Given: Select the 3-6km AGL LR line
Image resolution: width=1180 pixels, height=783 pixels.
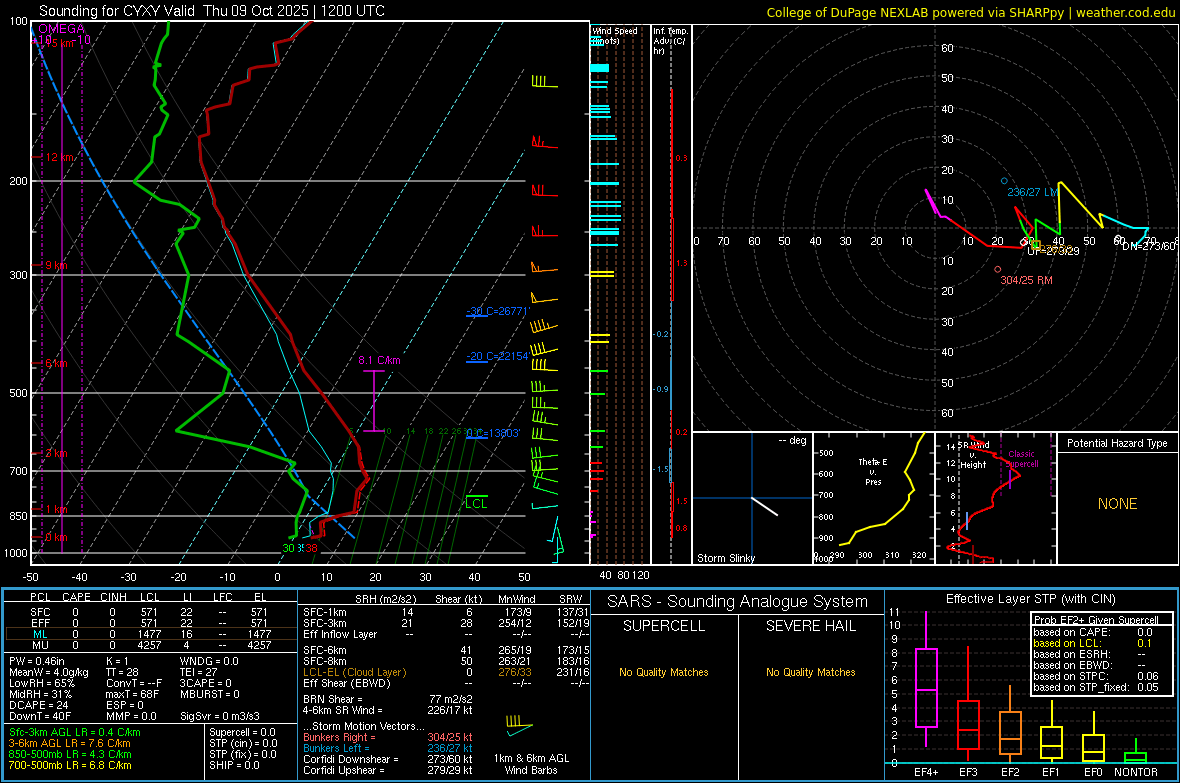Looking at the screenshot, I should (70, 743).
